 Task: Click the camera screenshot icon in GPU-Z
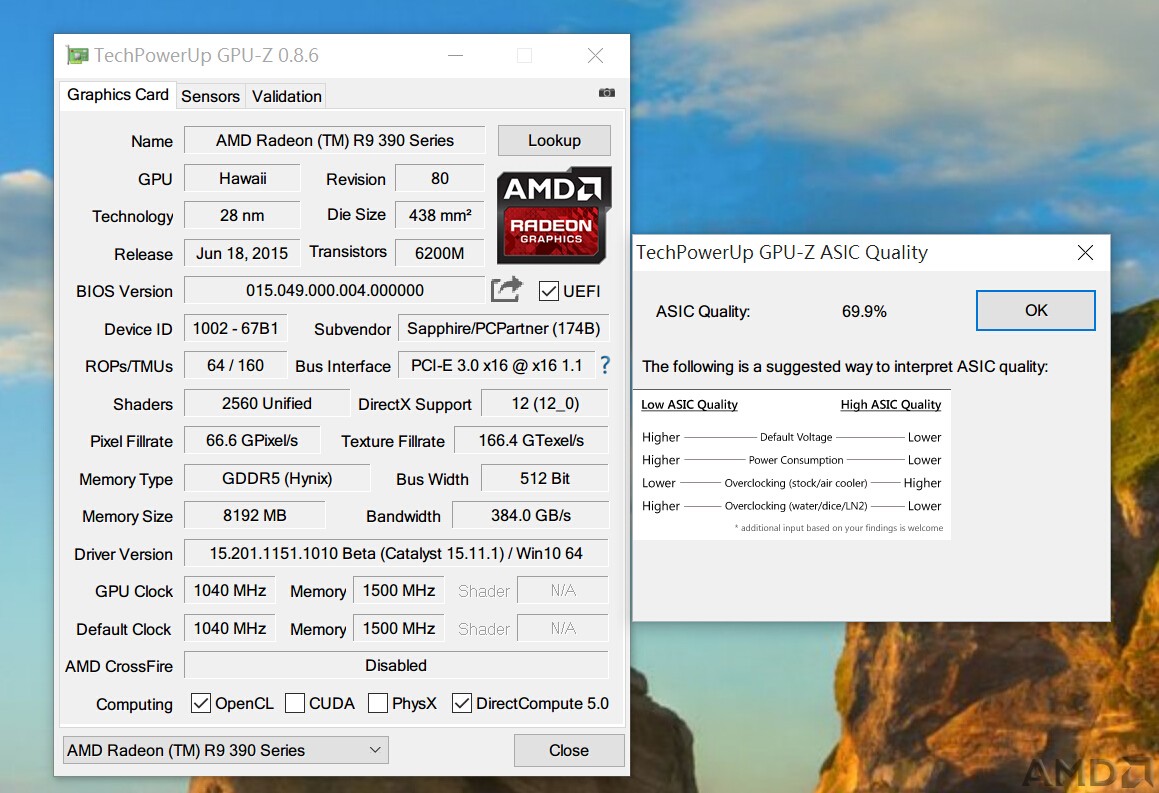(x=606, y=92)
